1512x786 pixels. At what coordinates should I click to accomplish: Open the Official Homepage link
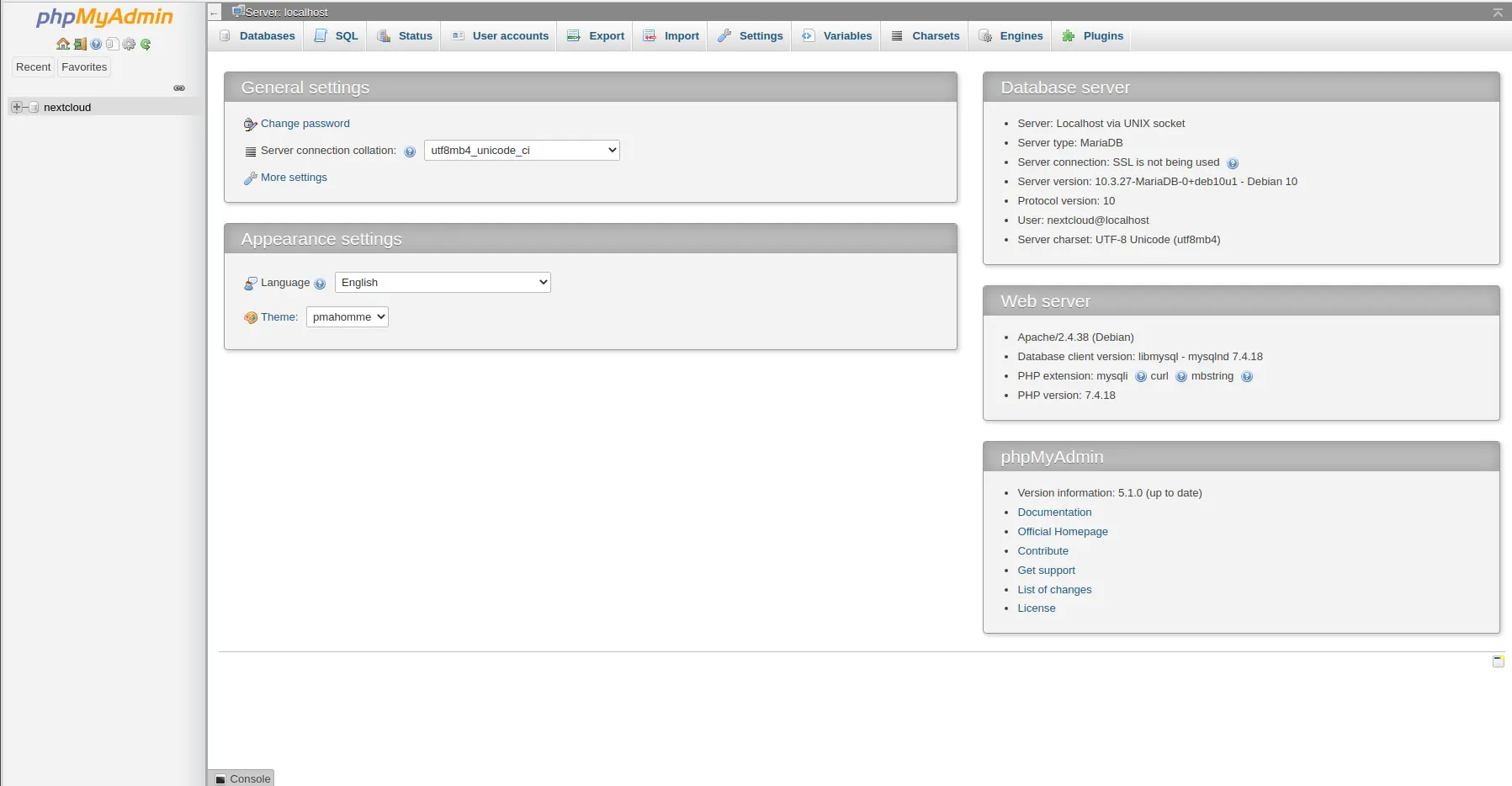pyautogui.click(x=1063, y=532)
